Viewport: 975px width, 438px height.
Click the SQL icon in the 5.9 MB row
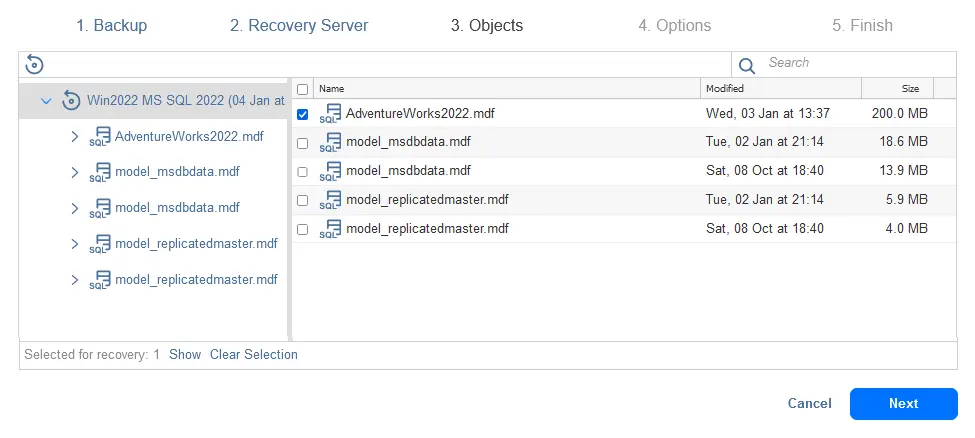tap(330, 200)
